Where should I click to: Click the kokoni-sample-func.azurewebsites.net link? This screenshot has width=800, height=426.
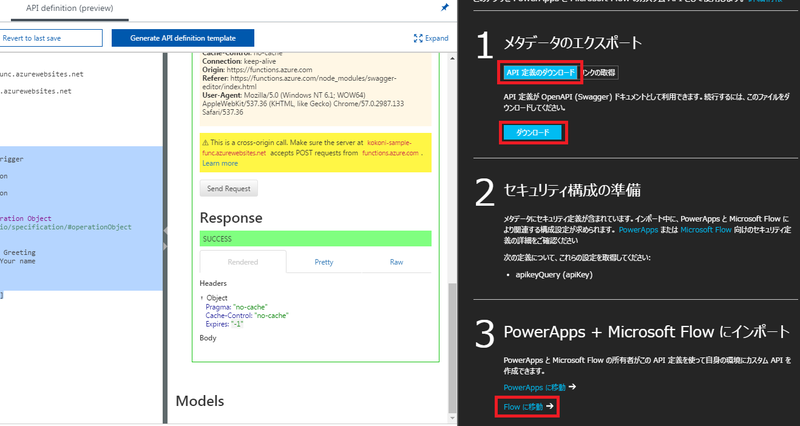pos(307,148)
